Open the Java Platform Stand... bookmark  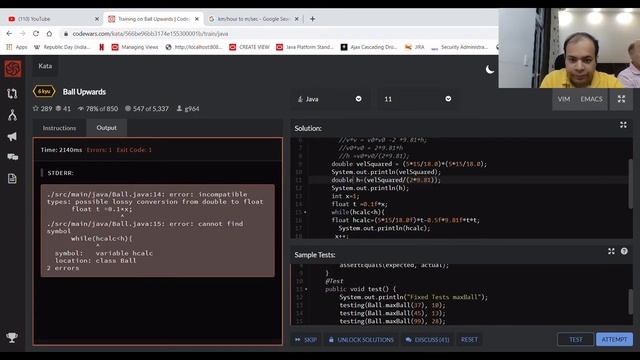[x=305, y=47]
